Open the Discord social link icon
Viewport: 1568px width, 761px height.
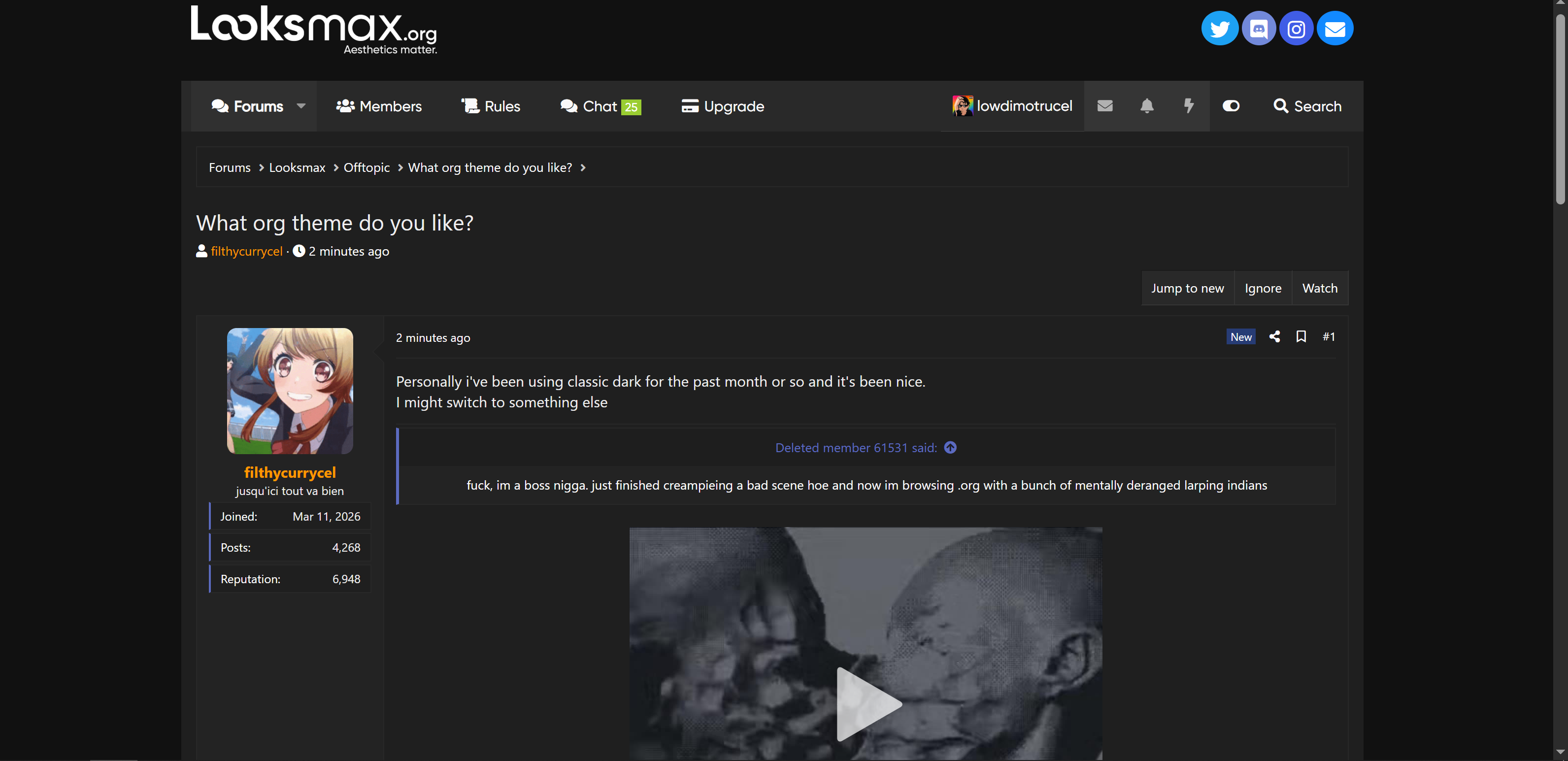pyautogui.click(x=1258, y=28)
